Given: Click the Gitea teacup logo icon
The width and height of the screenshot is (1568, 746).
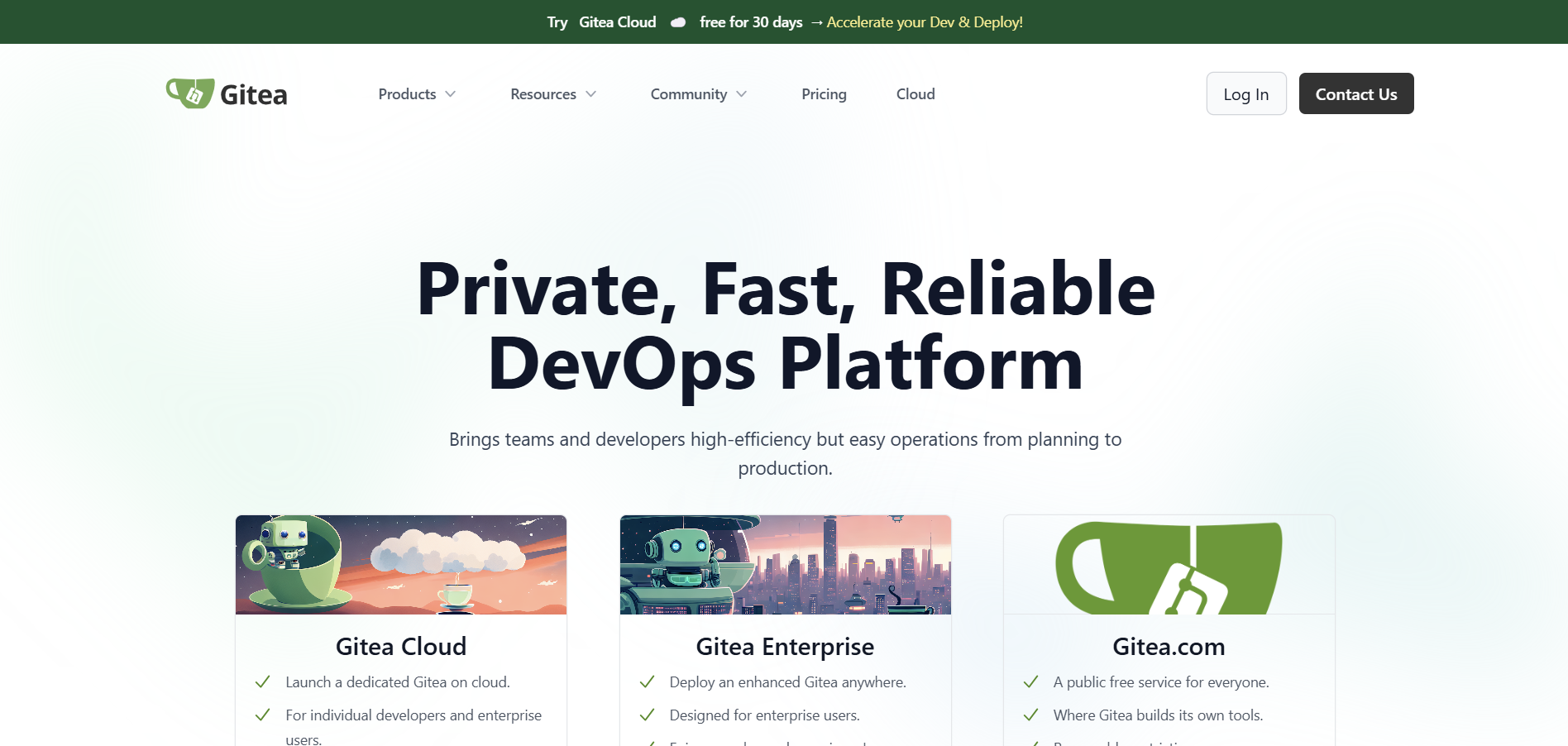Looking at the screenshot, I should (190, 93).
